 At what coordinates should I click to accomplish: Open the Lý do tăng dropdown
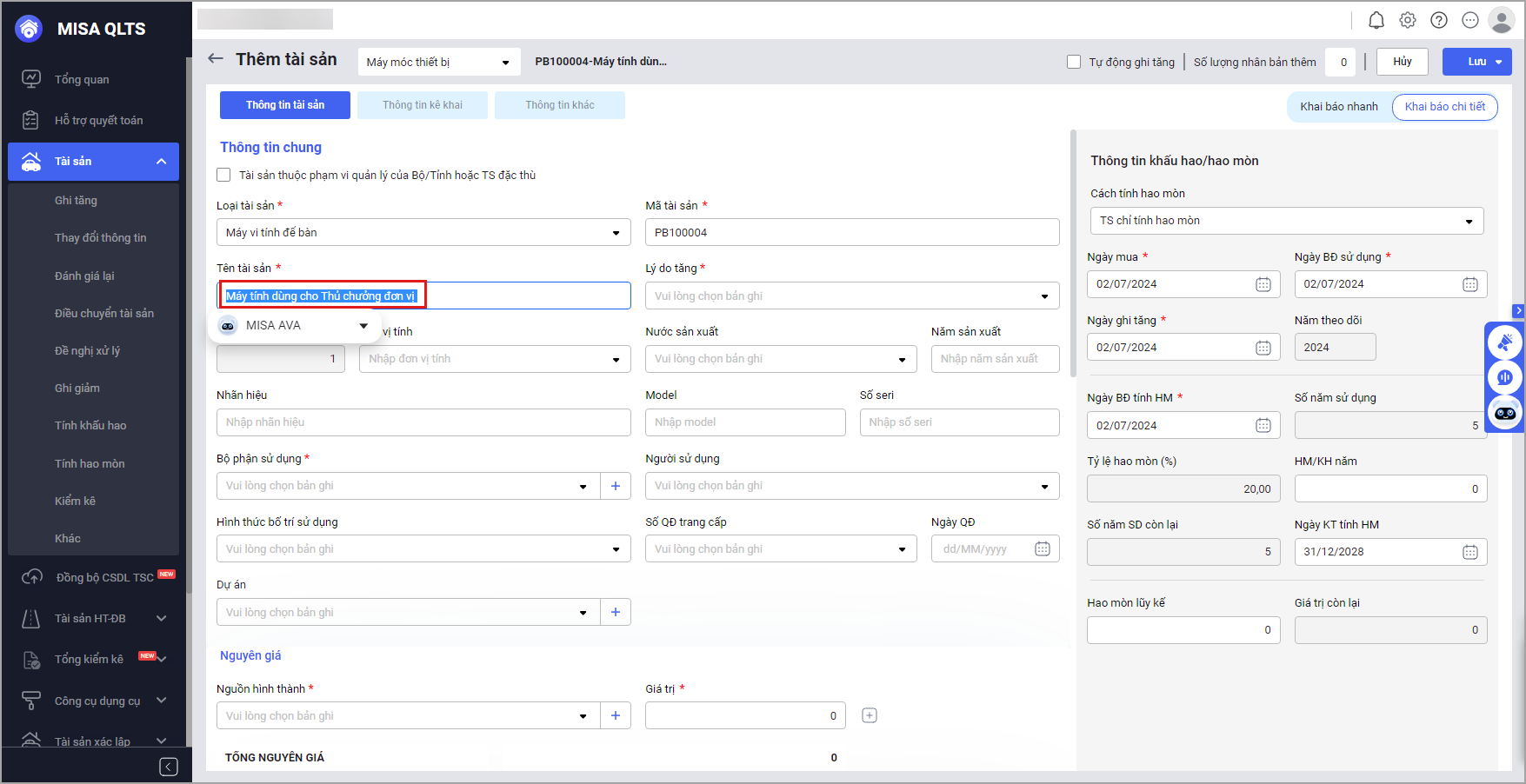click(x=851, y=296)
